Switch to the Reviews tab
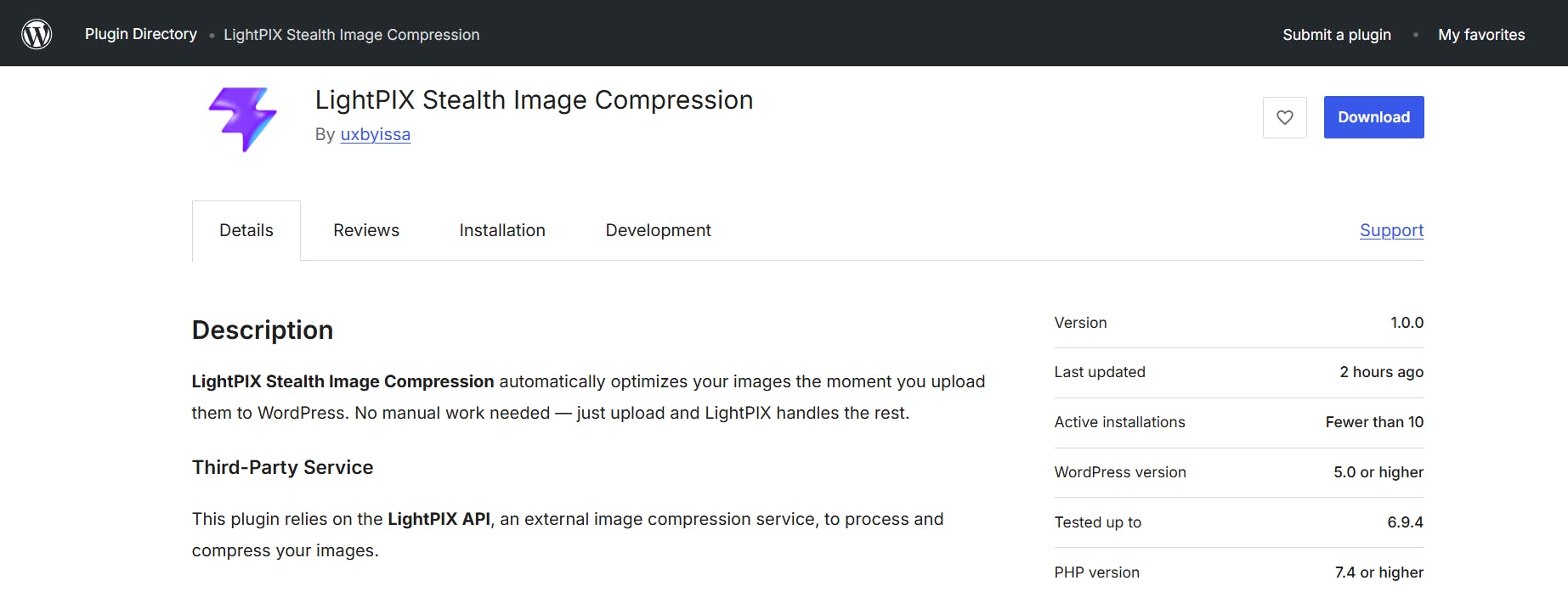This screenshot has width=1568, height=592. click(x=366, y=230)
